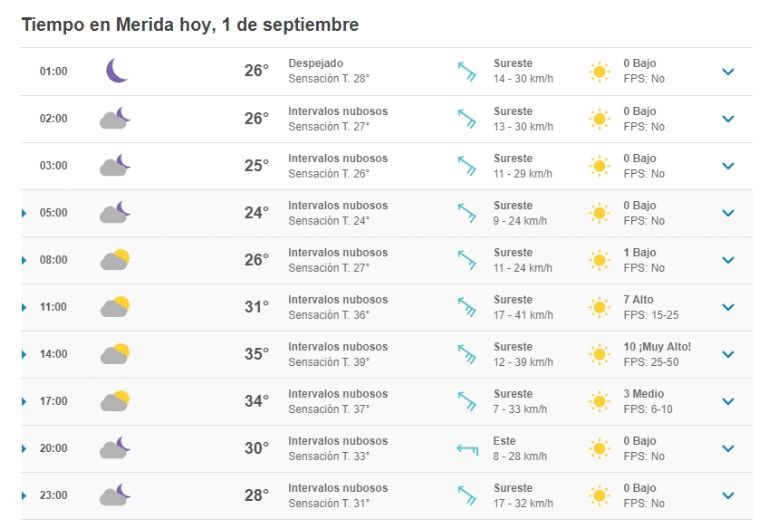
Task: Expand the 17:00 row chevron
Action: (x=728, y=401)
